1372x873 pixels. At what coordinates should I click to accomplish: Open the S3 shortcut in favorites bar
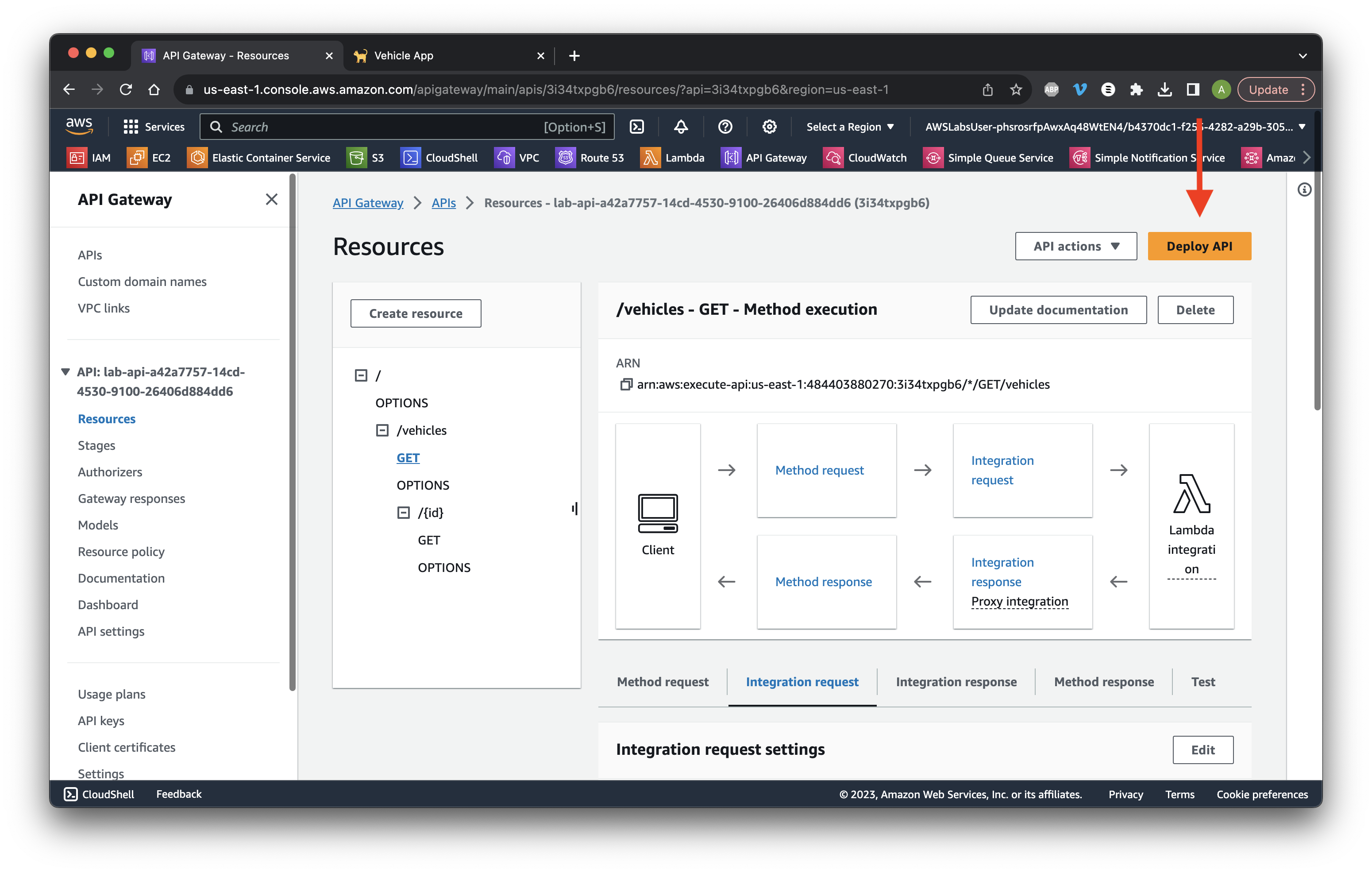366,157
